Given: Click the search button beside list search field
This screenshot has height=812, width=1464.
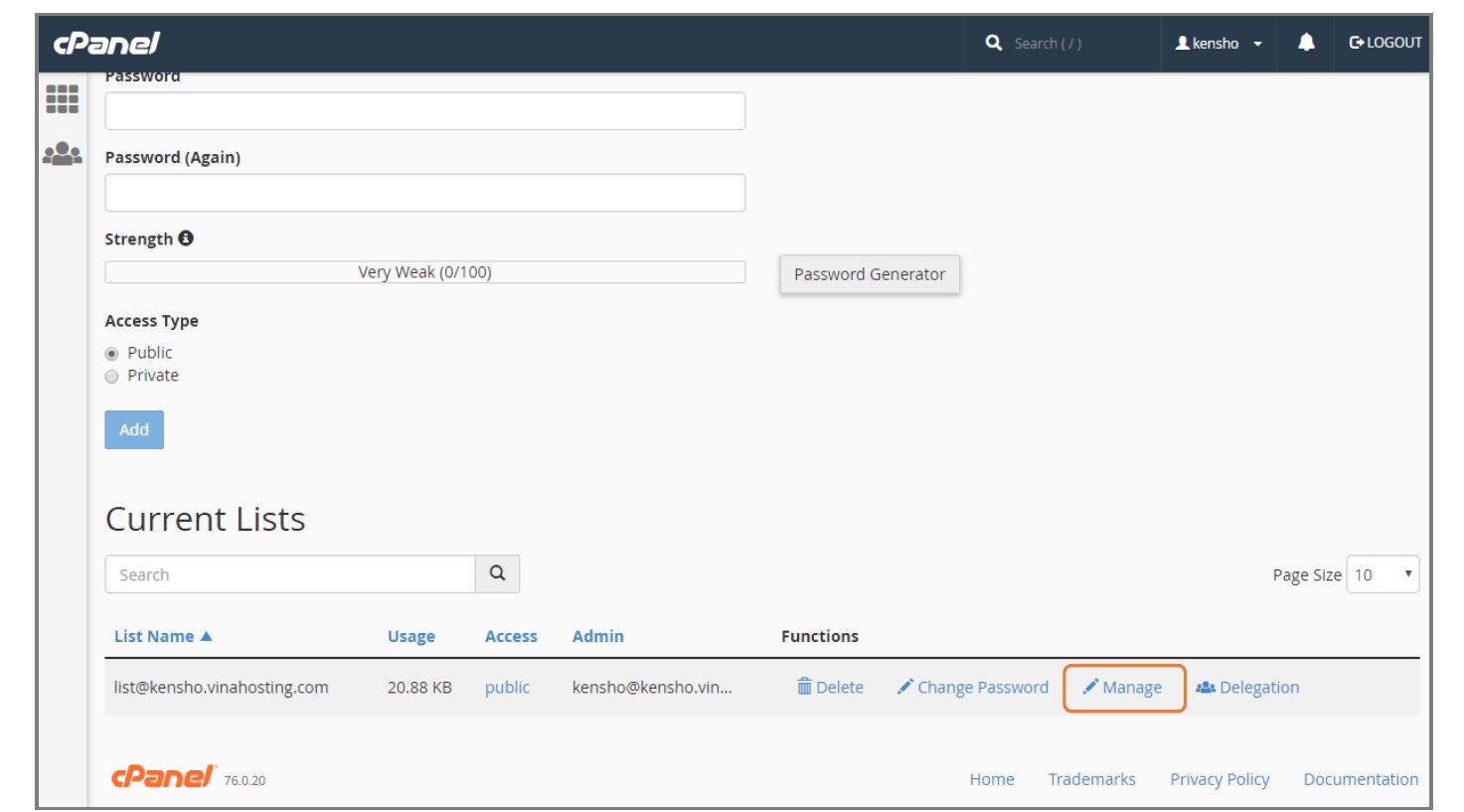Looking at the screenshot, I should point(497,573).
